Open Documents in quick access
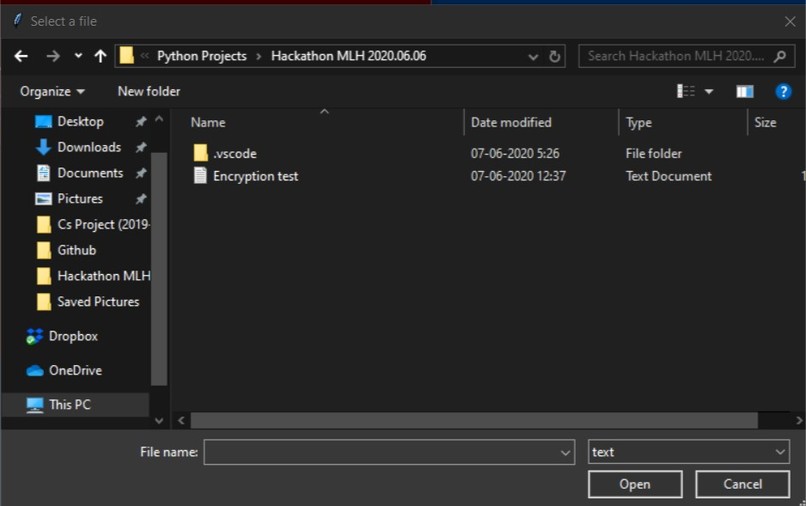 pyautogui.click(x=90, y=173)
